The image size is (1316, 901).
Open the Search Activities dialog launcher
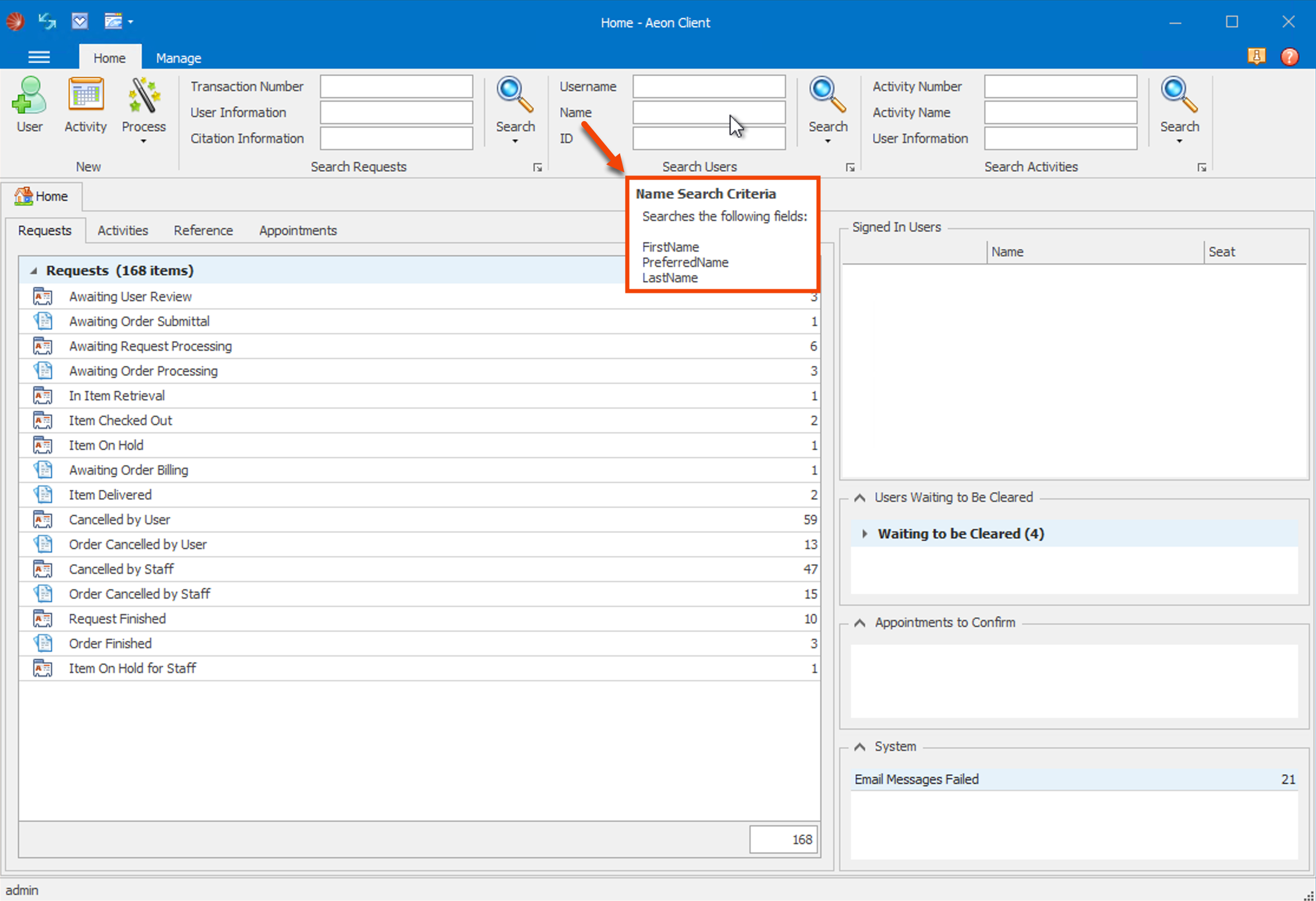(1202, 167)
